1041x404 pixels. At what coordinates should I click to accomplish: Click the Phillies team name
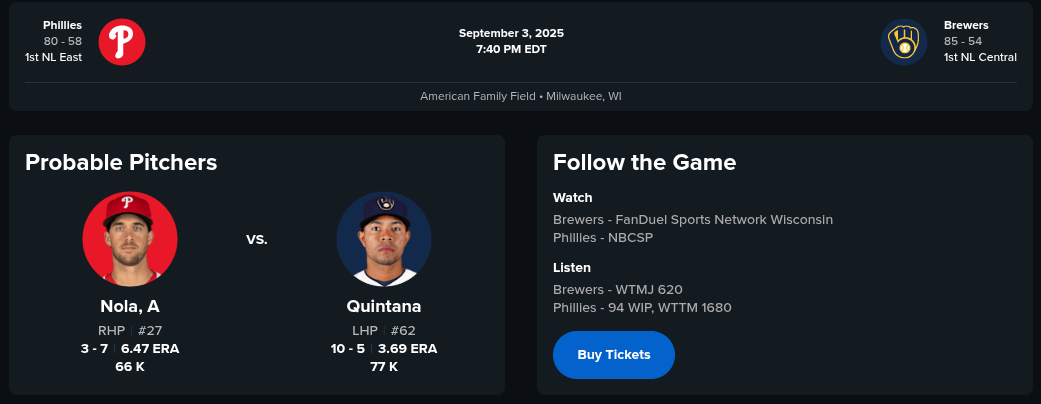tap(62, 25)
